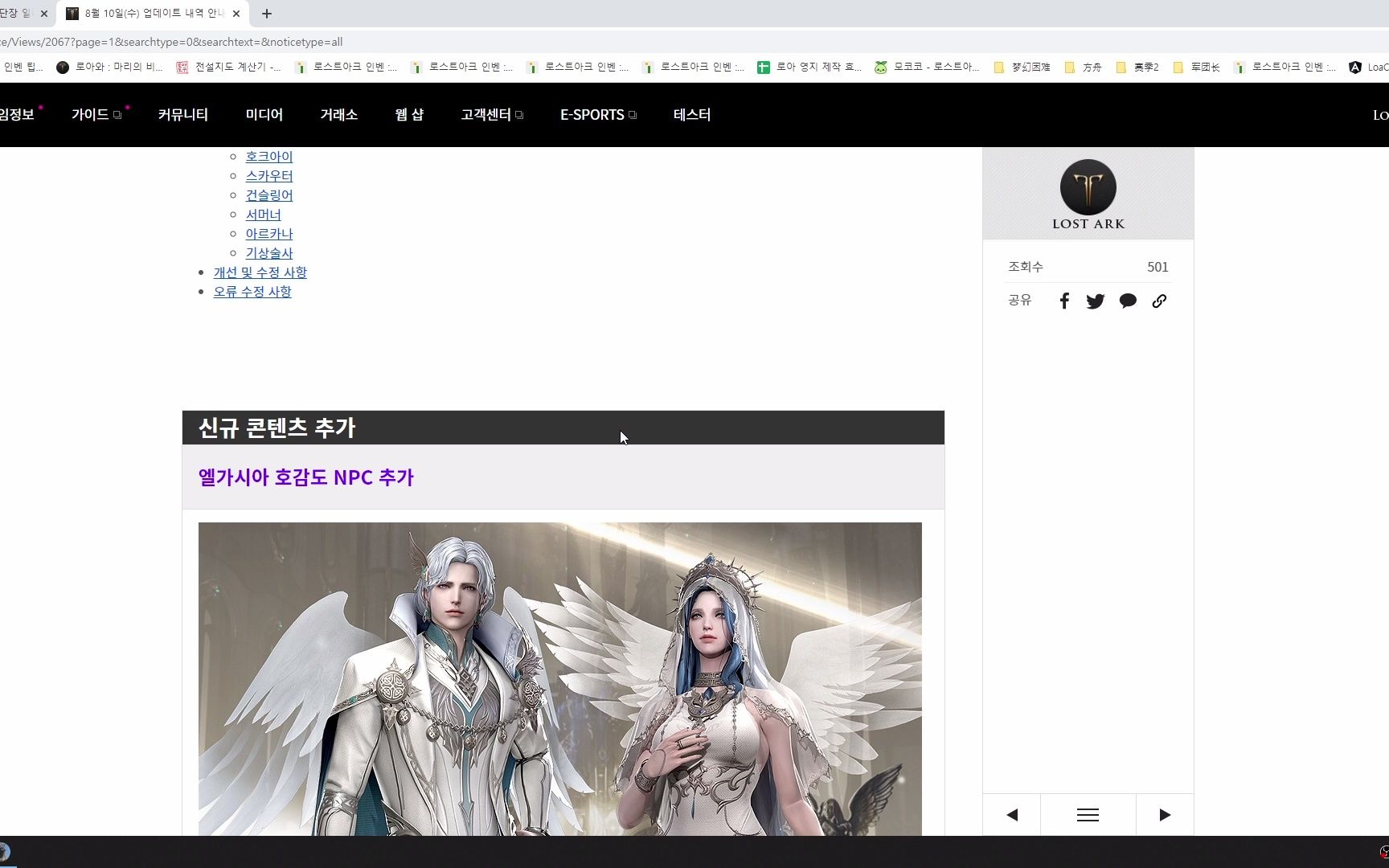Image resolution: width=1389 pixels, height=868 pixels.
Task: Share the post on Twitter
Action: coord(1095,301)
